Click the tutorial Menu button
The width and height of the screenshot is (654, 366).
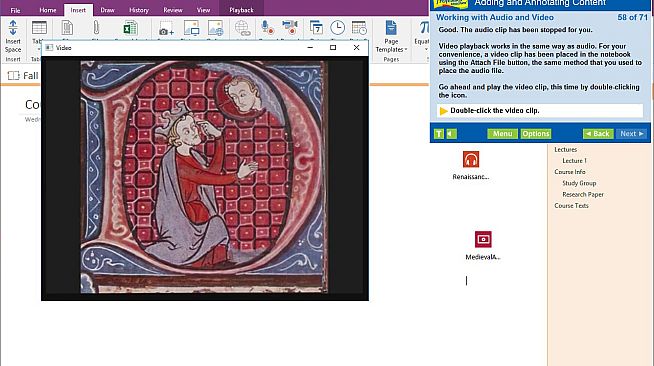click(x=502, y=134)
